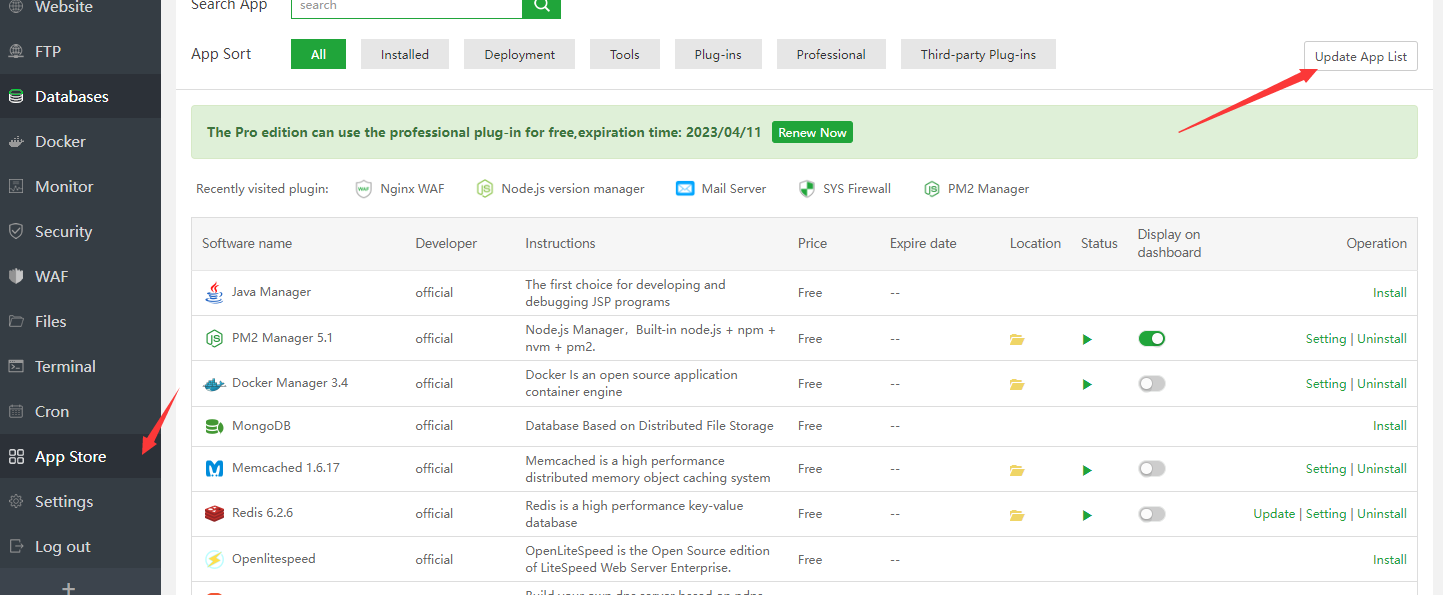
Task: Open the Databases sidebar entry
Action: 71,96
